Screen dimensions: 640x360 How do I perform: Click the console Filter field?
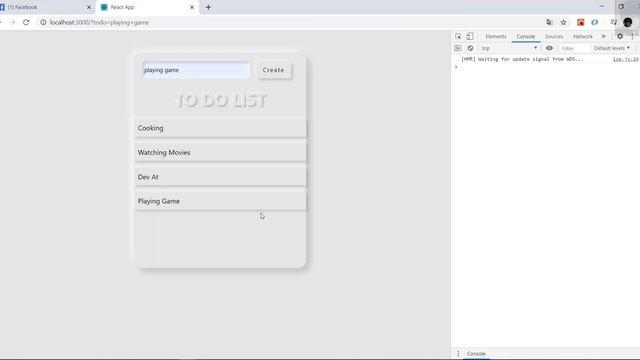pos(573,48)
